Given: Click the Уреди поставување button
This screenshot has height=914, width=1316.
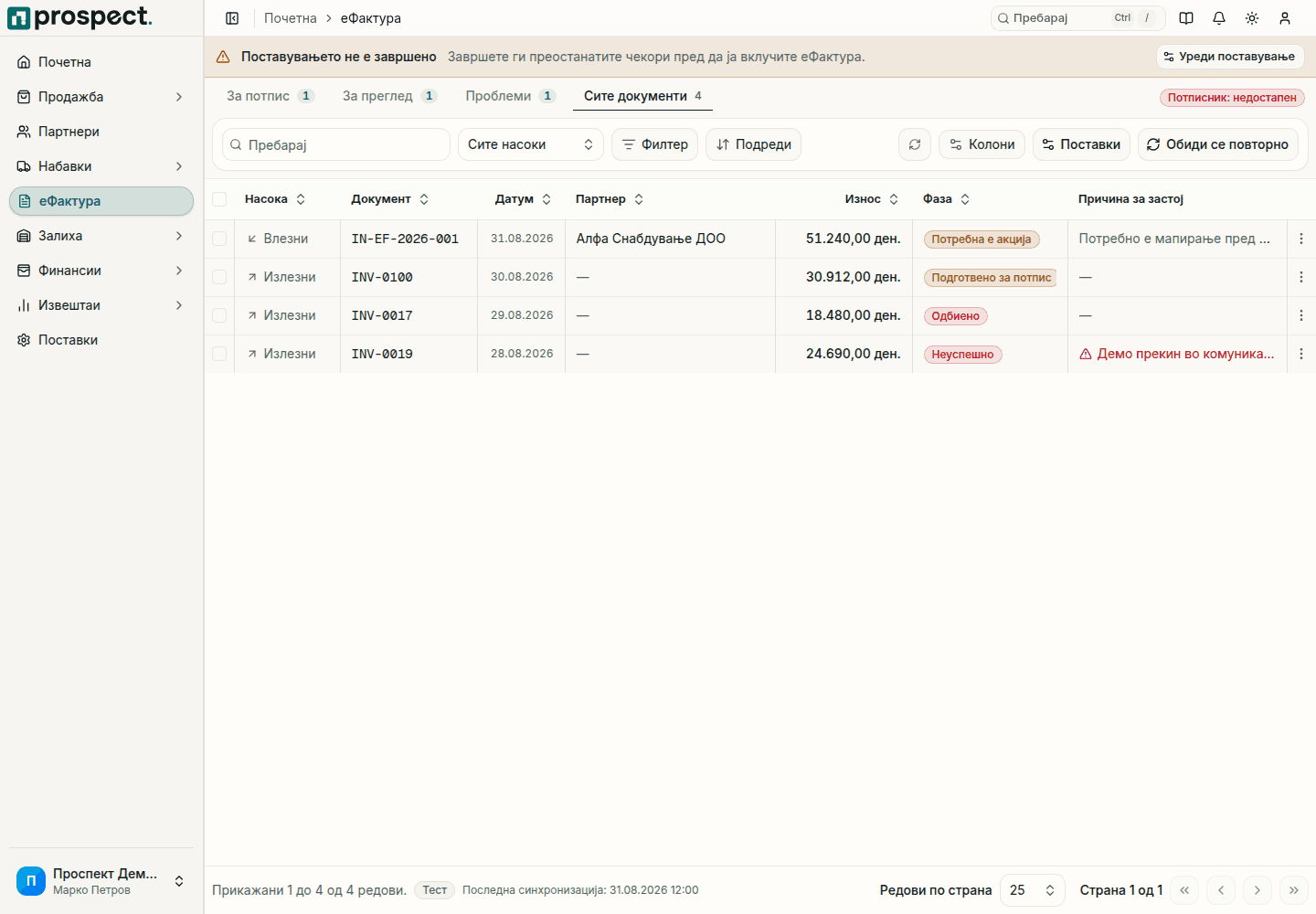Looking at the screenshot, I should point(1230,57).
